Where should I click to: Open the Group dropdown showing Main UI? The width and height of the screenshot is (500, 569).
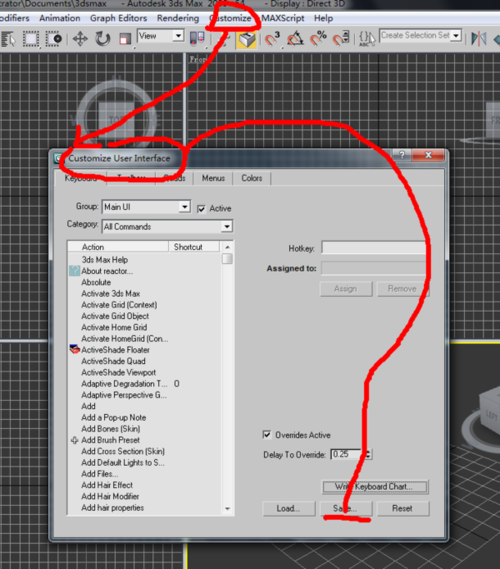[x=147, y=207]
